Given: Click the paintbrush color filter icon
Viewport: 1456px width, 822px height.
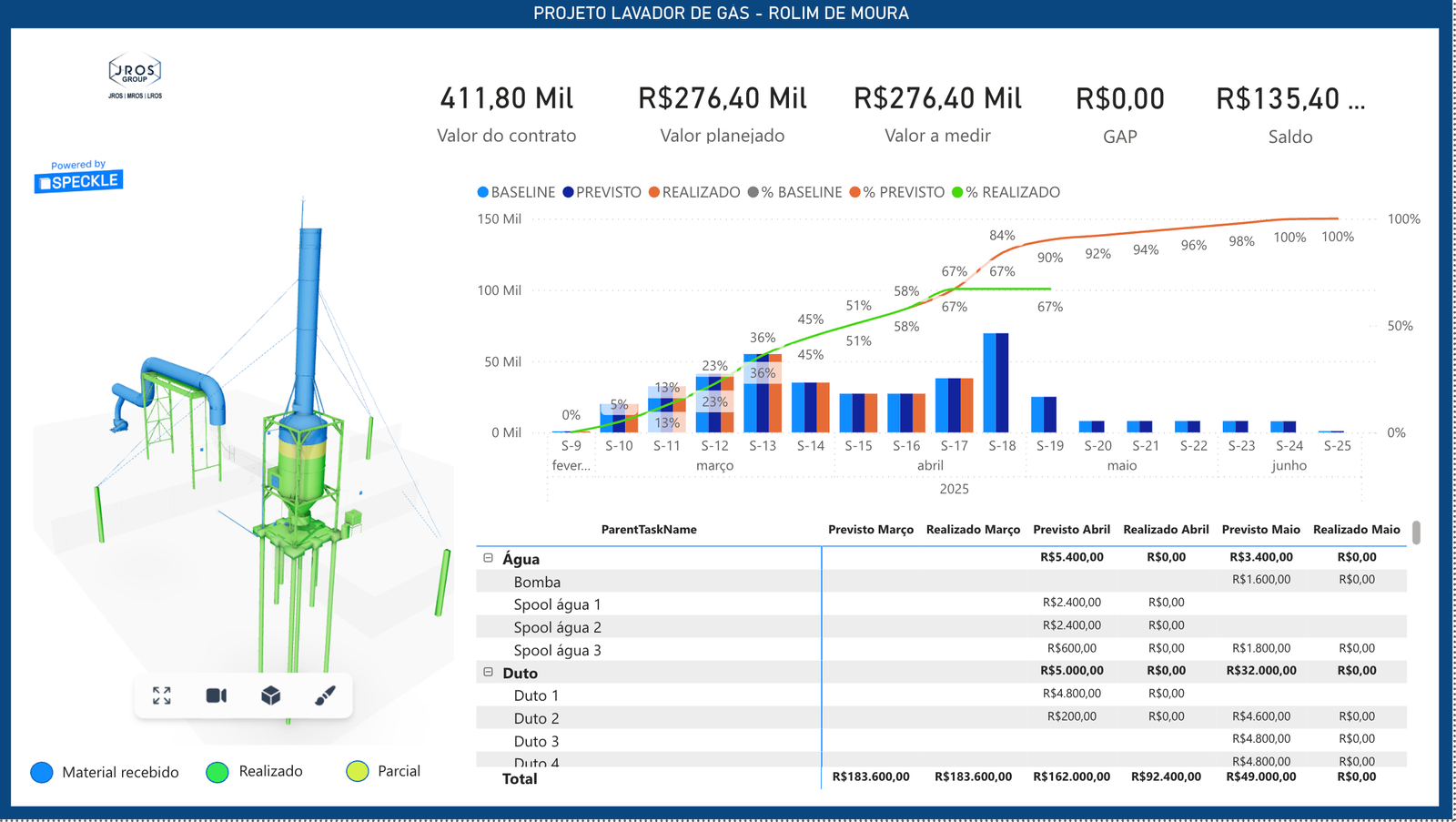Looking at the screenshot, I should coord(325,695).
